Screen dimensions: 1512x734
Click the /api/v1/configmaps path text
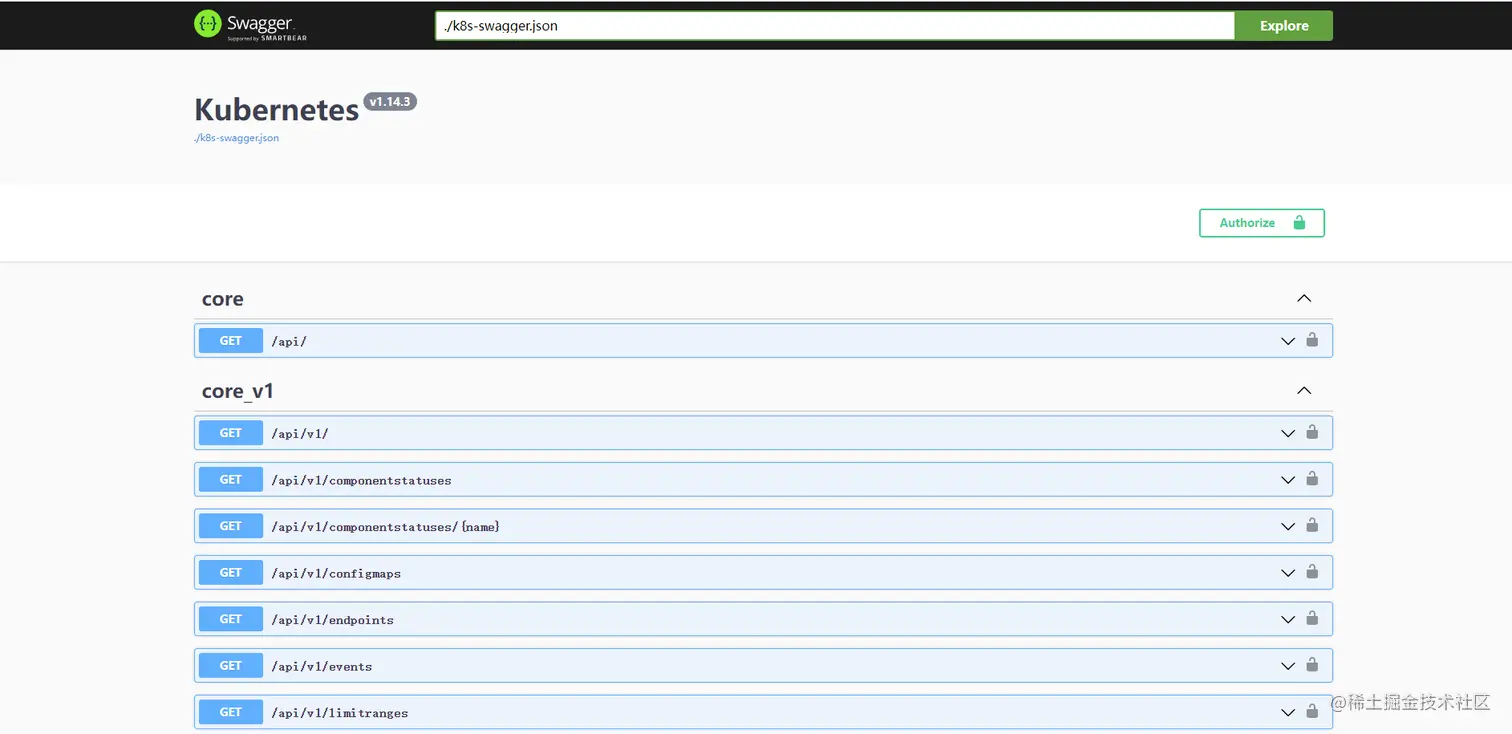[x=336, y=574]
